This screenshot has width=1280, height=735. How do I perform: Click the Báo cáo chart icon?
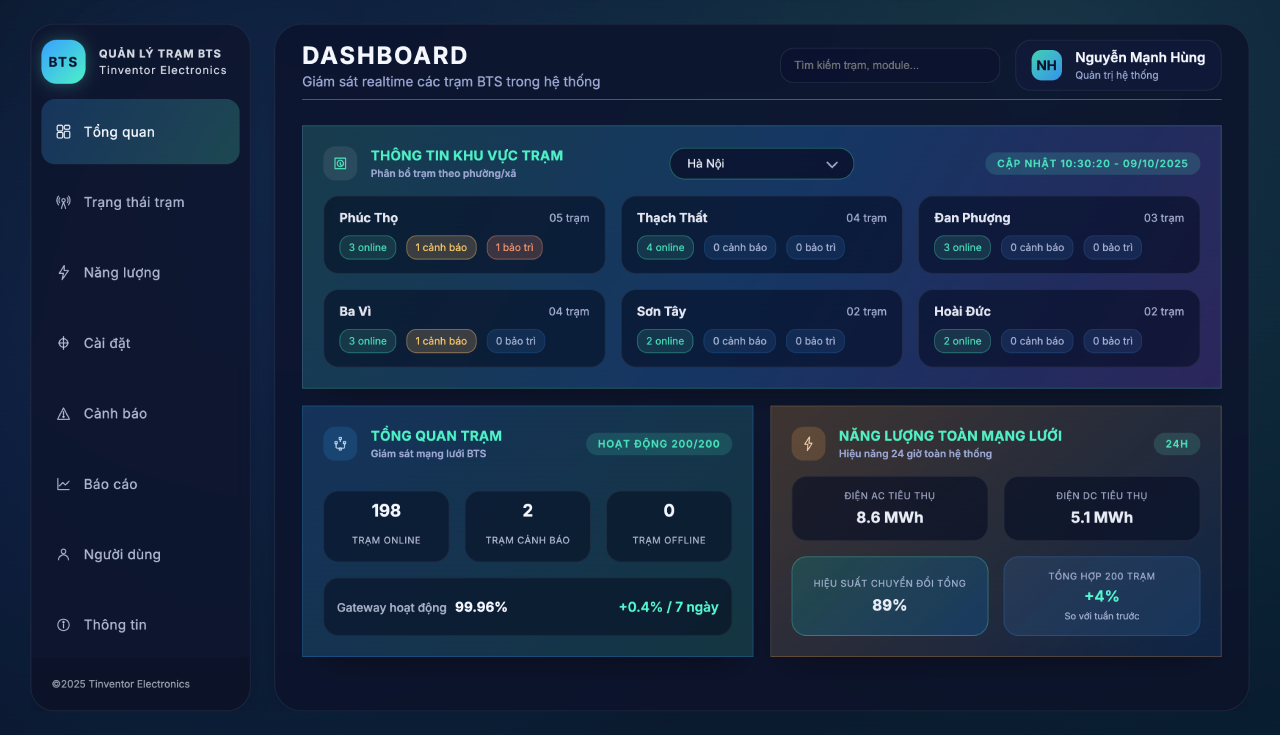64,484
